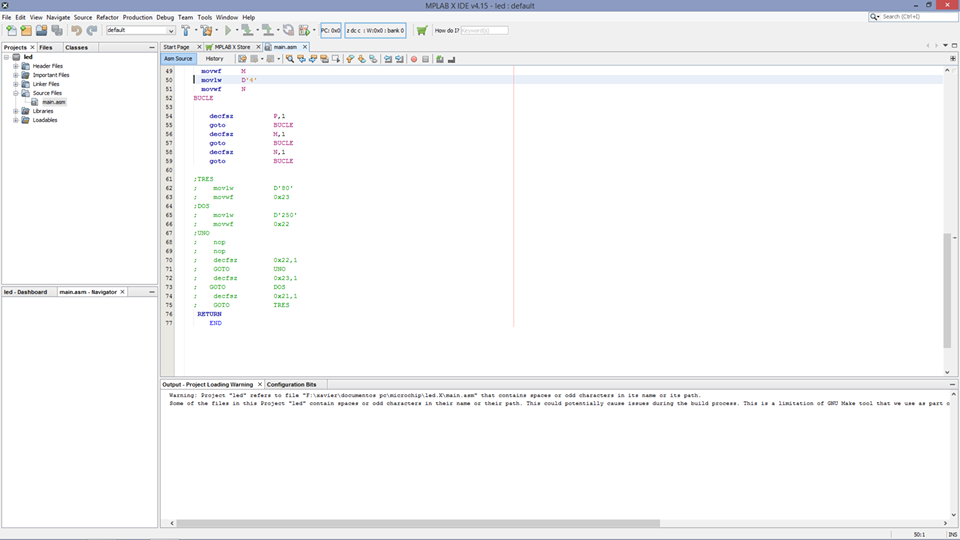Open dropdown arrow next to Debug Project icon
Screen dimensions: 960x540
point(314,30)
